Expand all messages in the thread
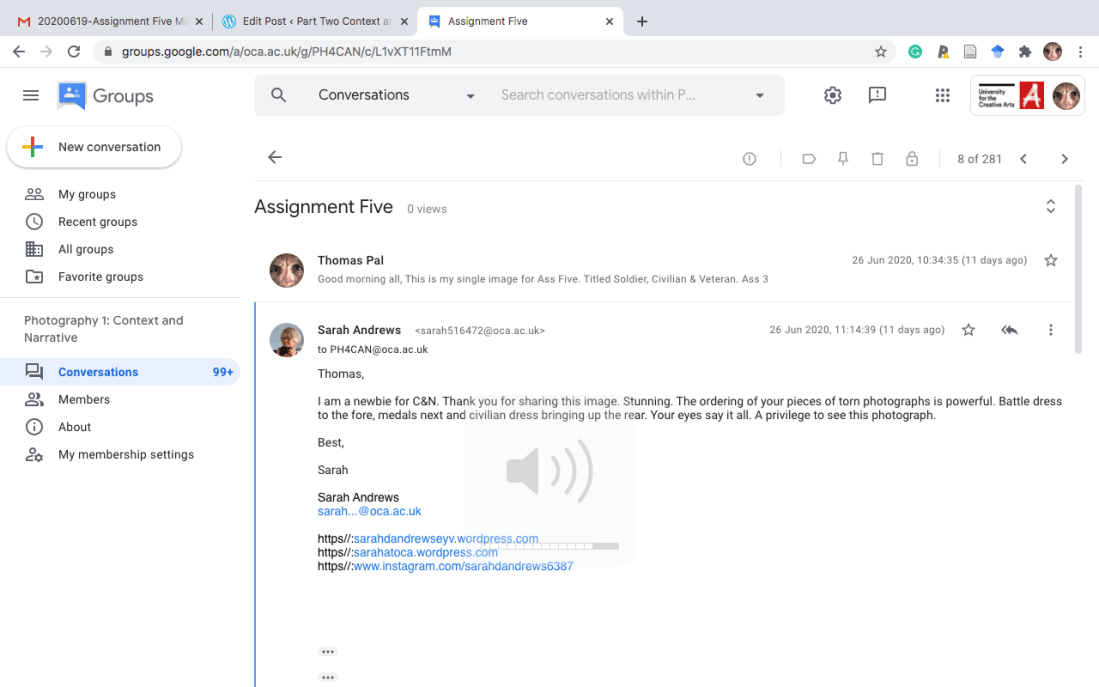The height and width of the screenshot is (687, 1099). click(1050, 206)
